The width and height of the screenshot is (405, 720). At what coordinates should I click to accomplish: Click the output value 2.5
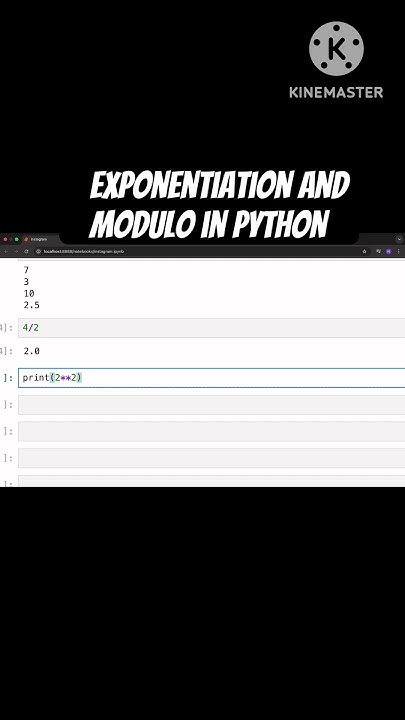[32, 305]
